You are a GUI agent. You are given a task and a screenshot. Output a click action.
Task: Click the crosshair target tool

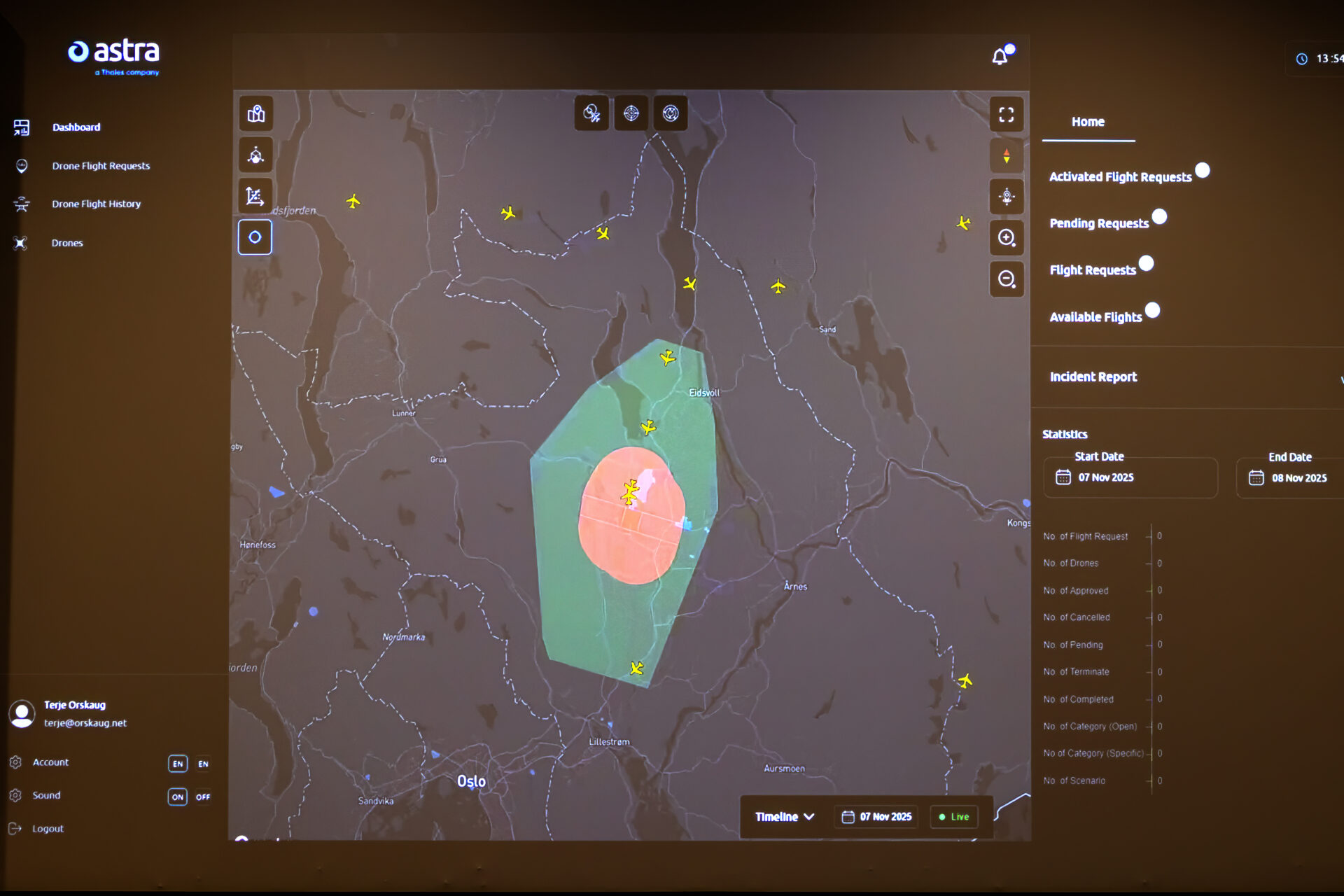[x=631, y=113]
